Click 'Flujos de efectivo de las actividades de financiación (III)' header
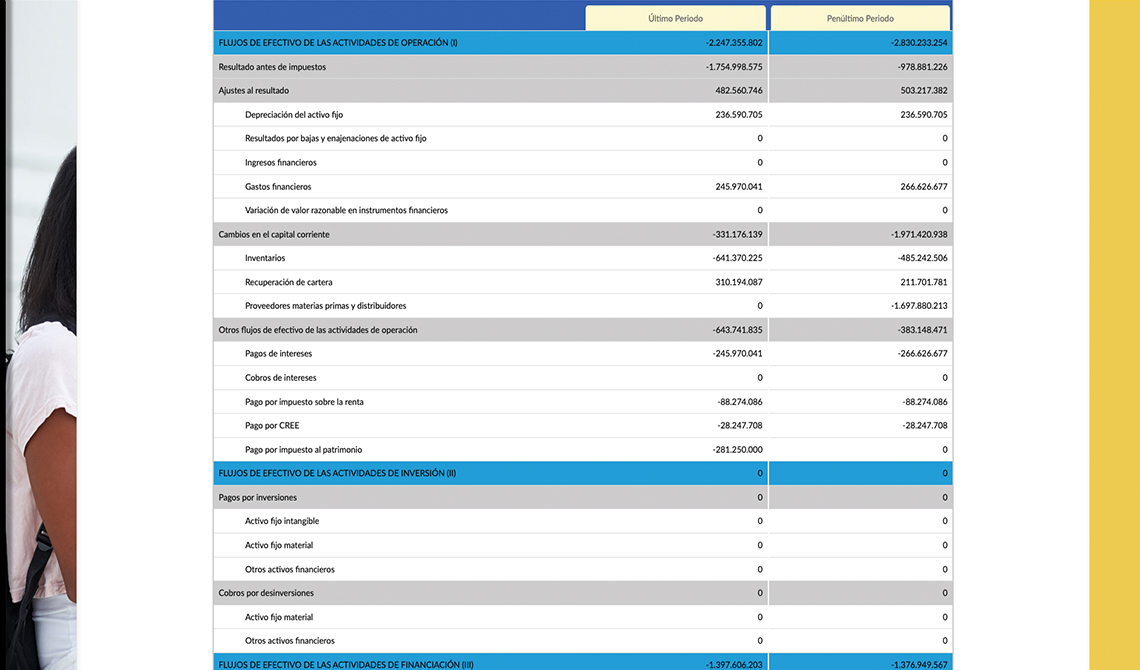Image resolution: width=1140 pixels, height=670 pixels. [346, 664]
